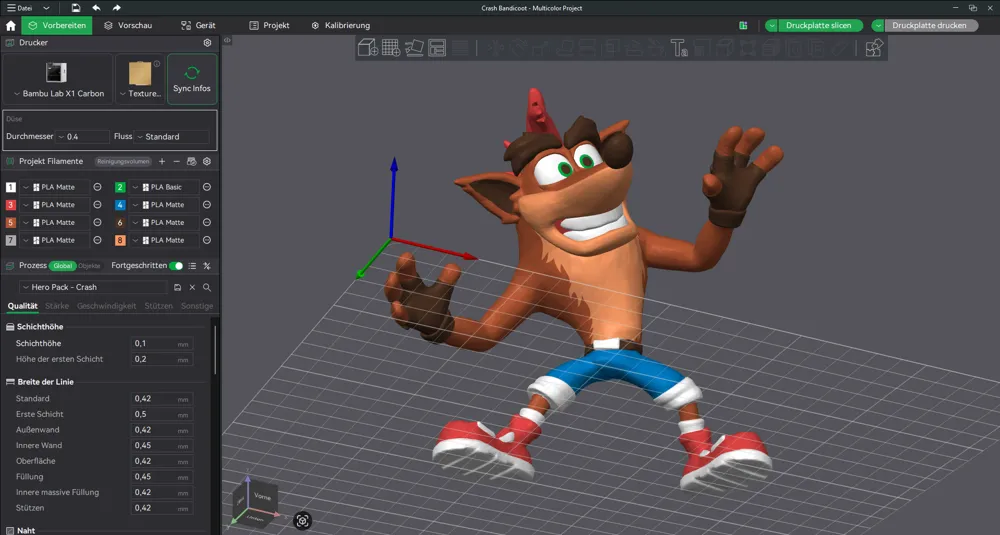1000x535 pixels.
Task: Click the Auto-orient toolbar icon
Action: click(414, 48)
